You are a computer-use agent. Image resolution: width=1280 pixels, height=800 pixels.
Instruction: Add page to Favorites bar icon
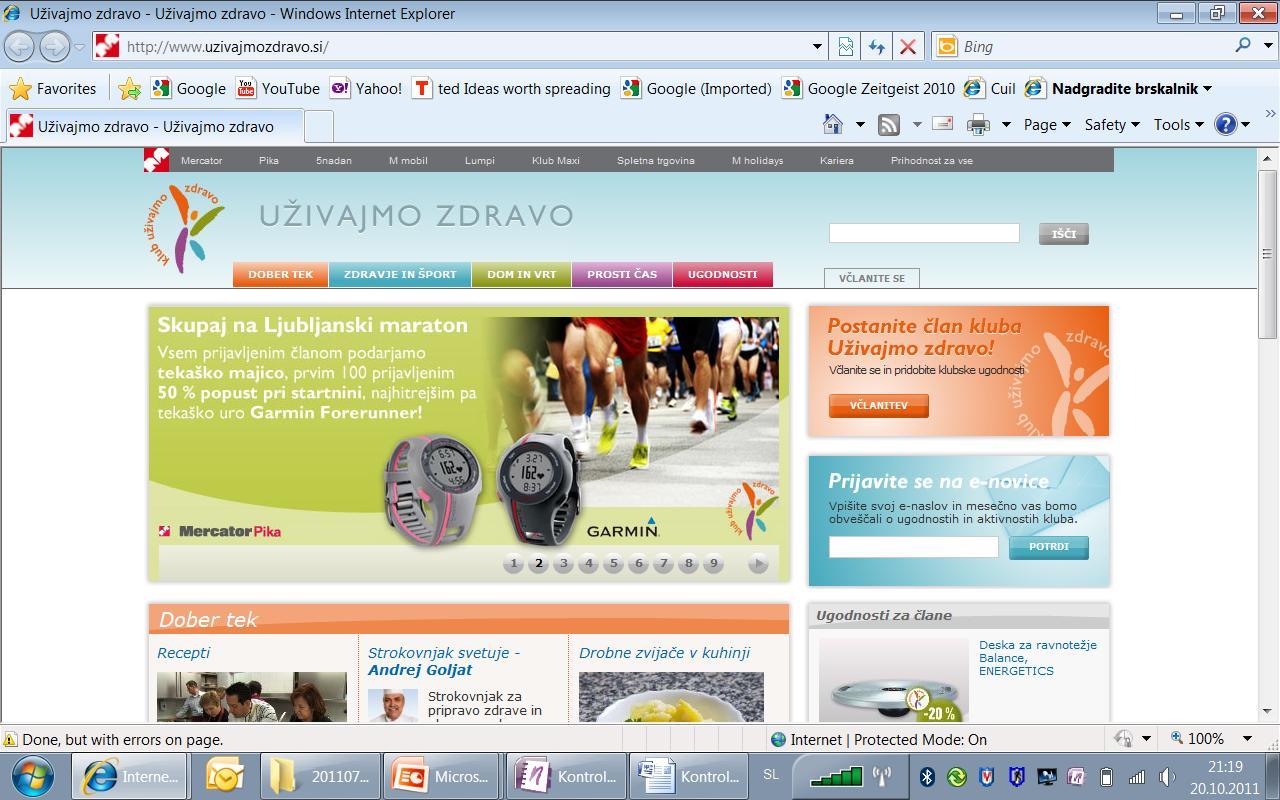(x=129, y=88)
